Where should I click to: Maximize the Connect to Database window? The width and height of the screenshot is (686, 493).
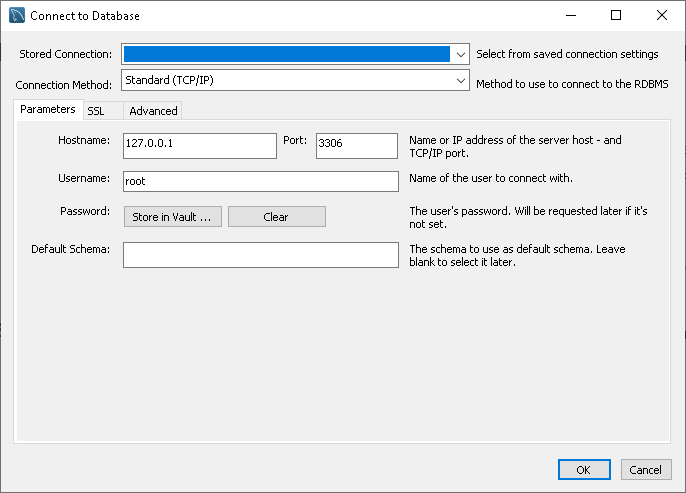[616, 15]
